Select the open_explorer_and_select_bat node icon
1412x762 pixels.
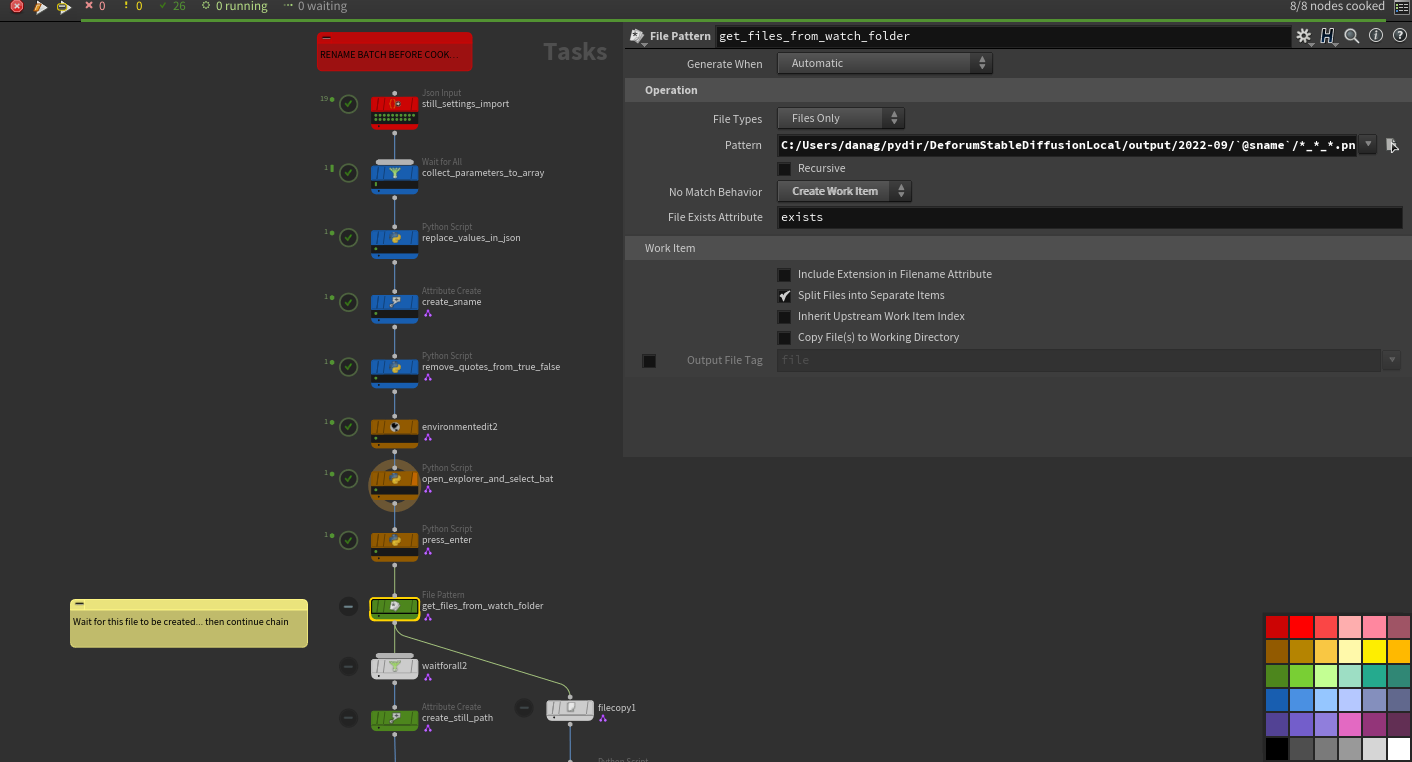pyautogui.click(x=395, y=484)
